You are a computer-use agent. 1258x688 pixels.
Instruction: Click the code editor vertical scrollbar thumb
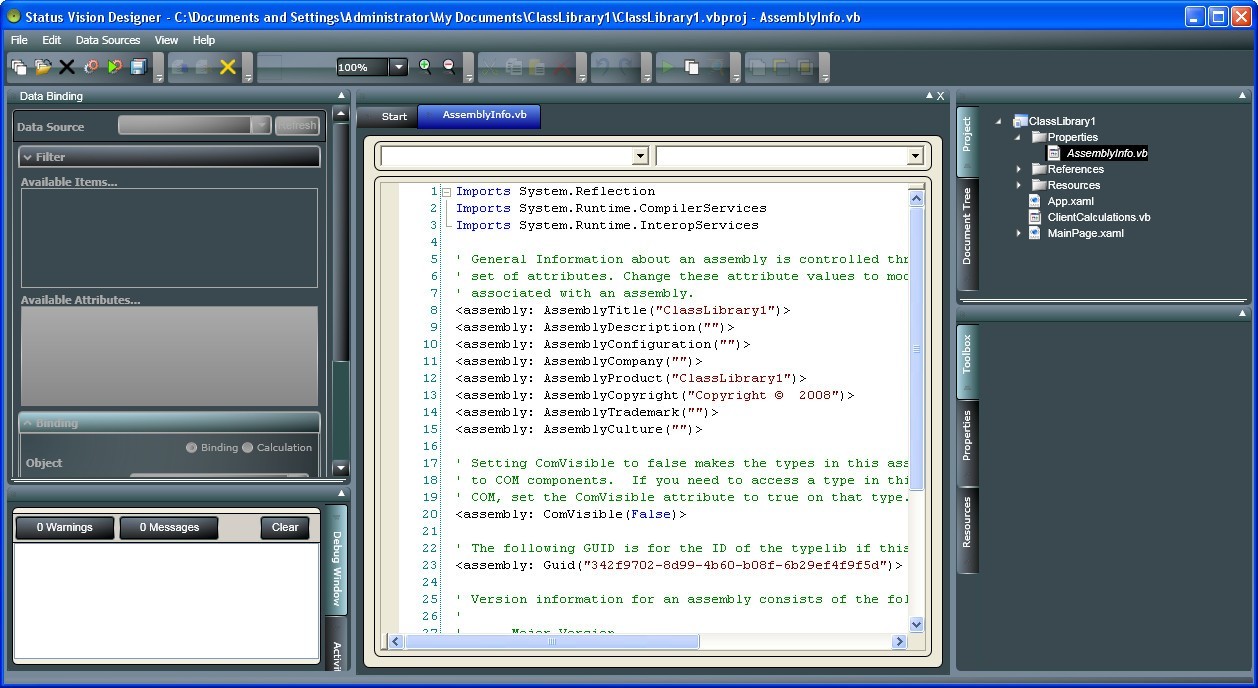tap(916, 349)
